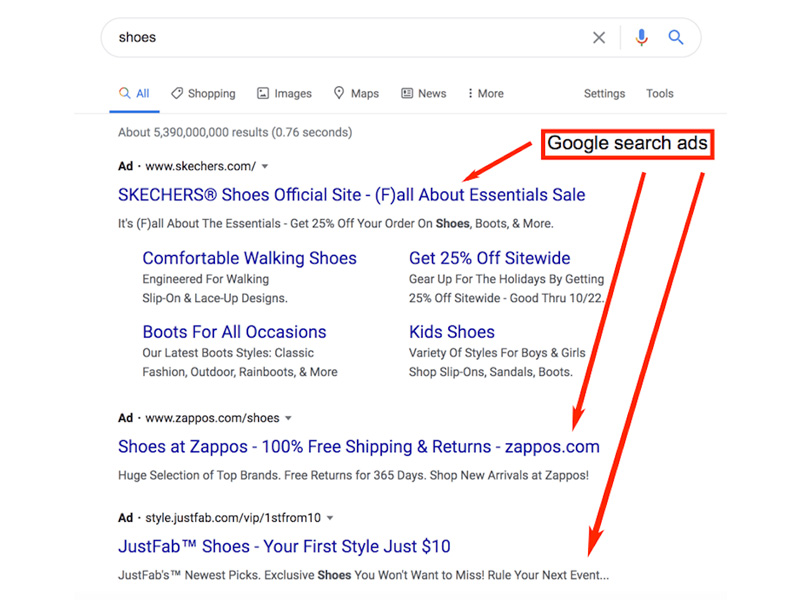The width and height of the screenshot is (800, 600).
Task: Expand the More options menu
Action: 484,94
